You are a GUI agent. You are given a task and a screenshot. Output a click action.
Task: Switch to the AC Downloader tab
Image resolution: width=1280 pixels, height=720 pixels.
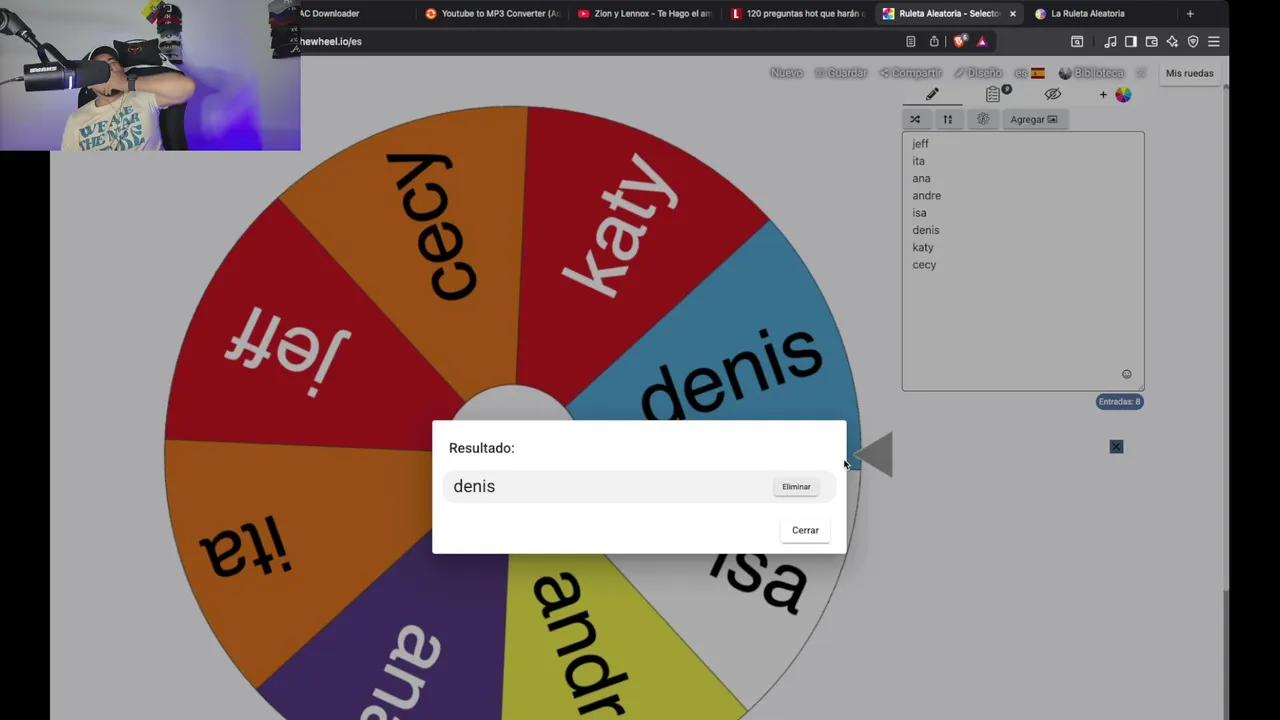click(x=329, y=14)
